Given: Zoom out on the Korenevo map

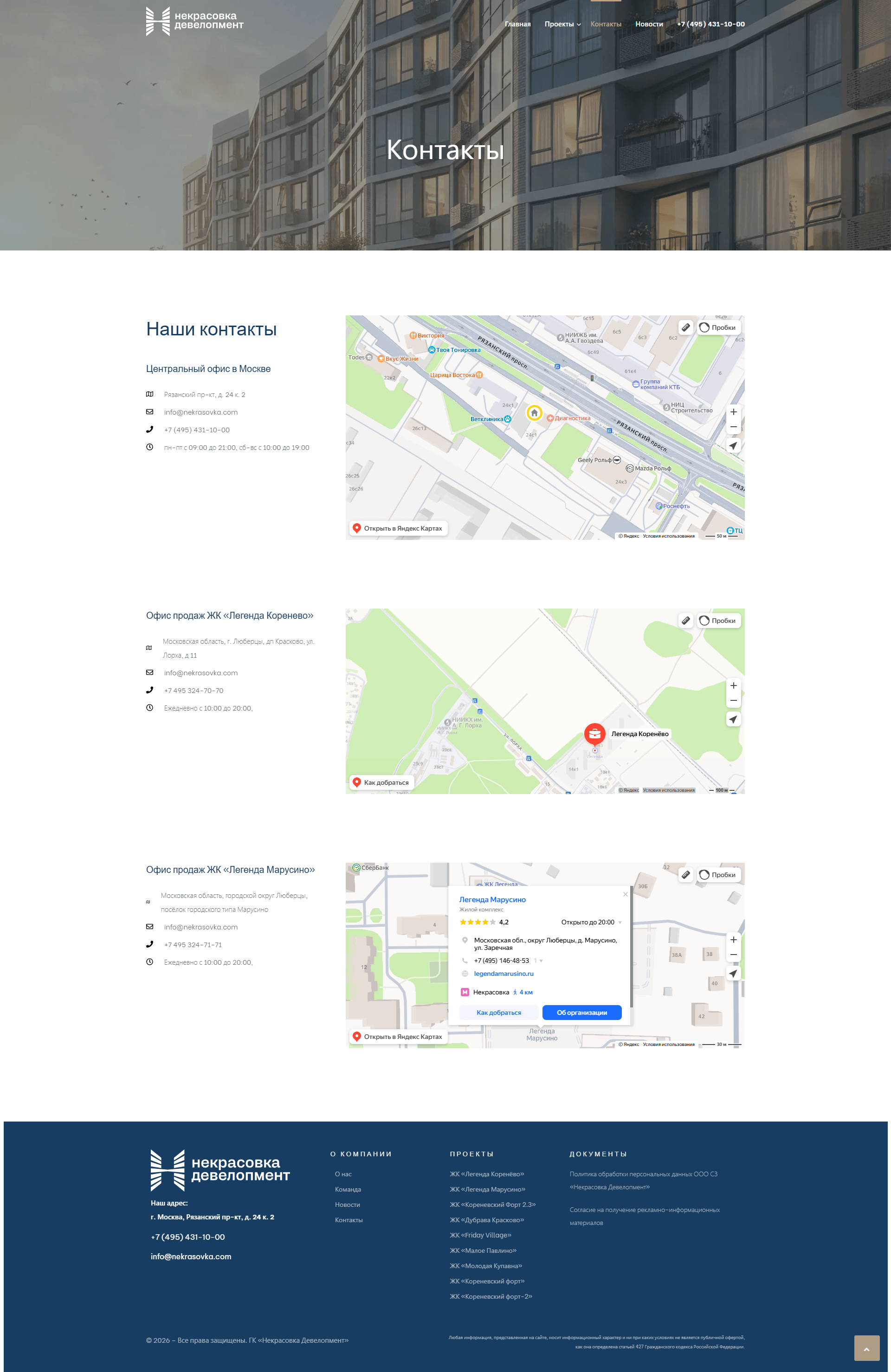Looking at the screenshot, I should 733,701.
